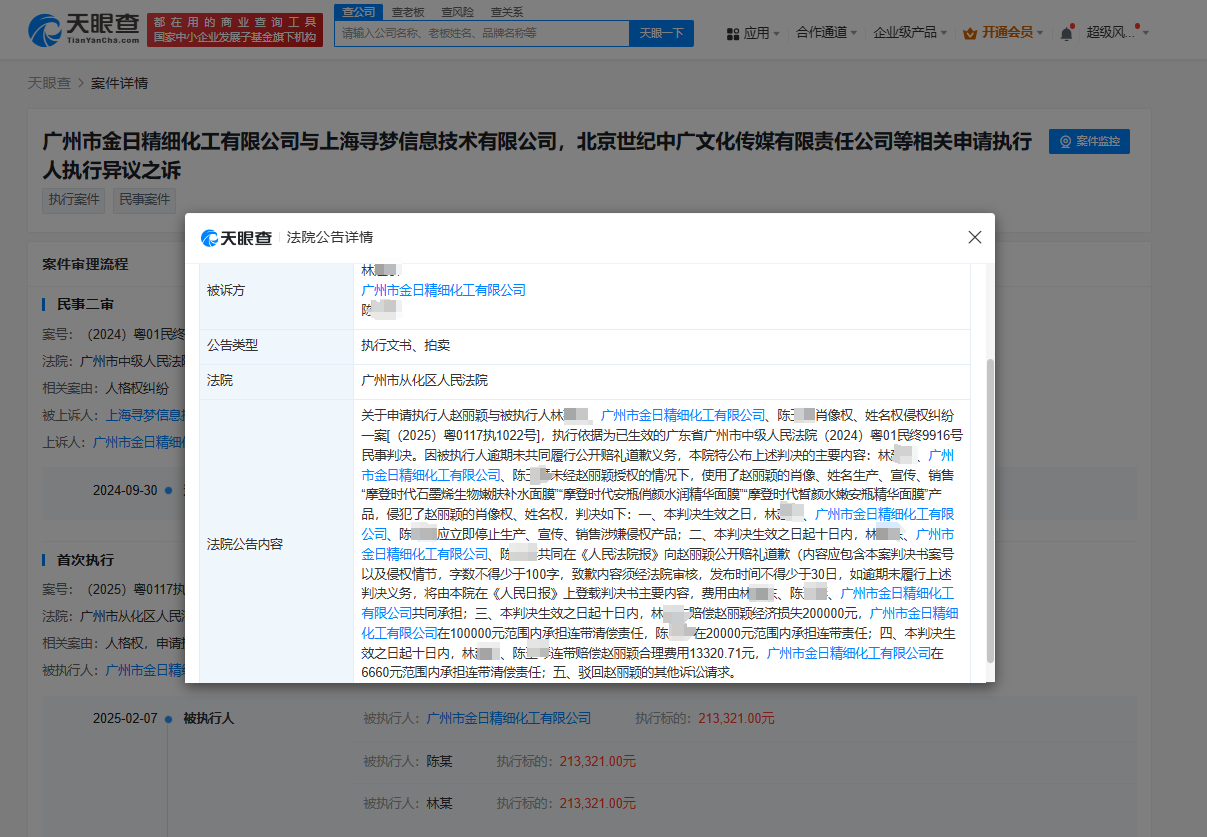Click the 林某 debtor name
The image size is (1207, 837).
coord(439,803)
